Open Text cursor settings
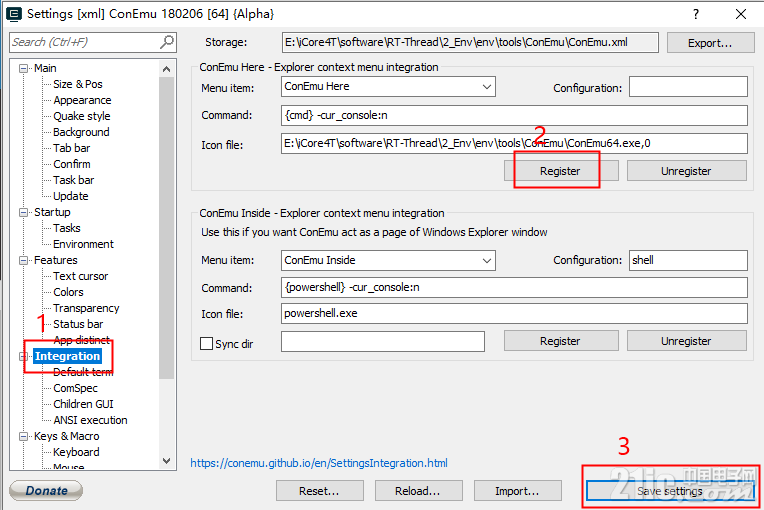The width and height of the screenshot is (764, 510). tap(80, 276)
